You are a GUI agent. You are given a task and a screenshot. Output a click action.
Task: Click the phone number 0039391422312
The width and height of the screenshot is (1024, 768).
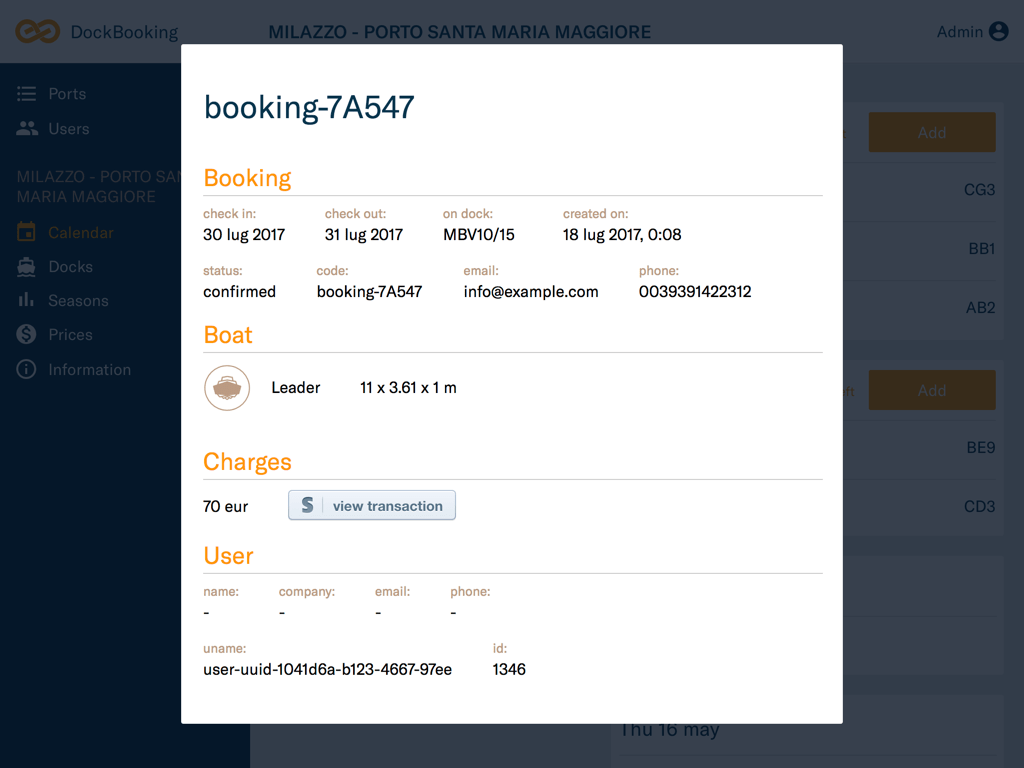[x=695, y=291]
